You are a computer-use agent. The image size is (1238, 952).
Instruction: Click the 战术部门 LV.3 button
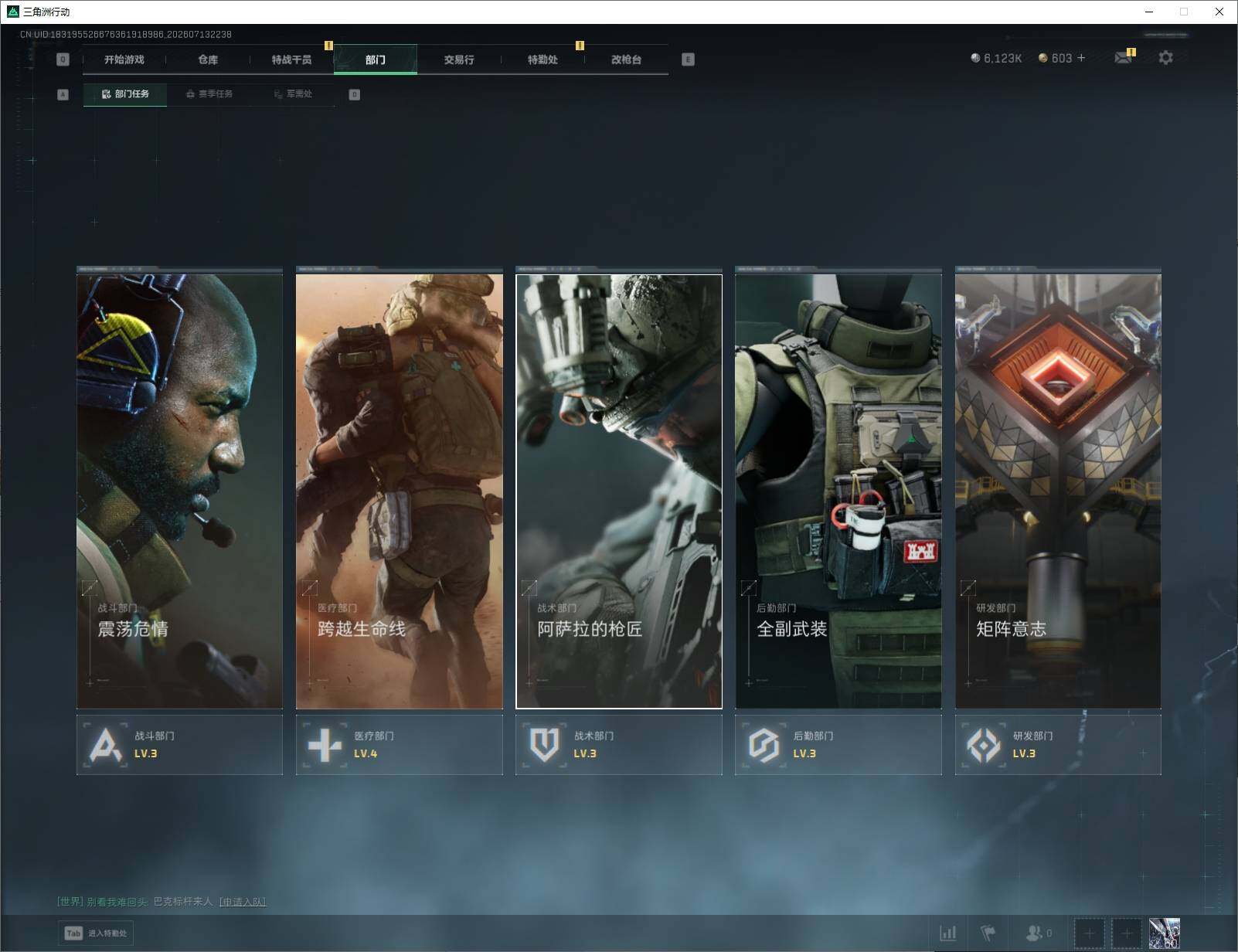coord(619,745)
